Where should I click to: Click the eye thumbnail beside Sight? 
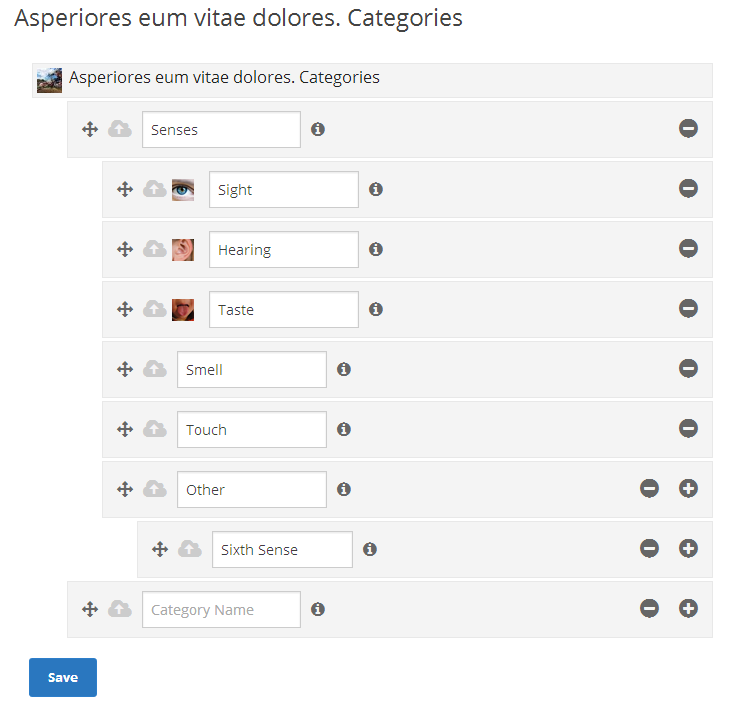[183, 190]
